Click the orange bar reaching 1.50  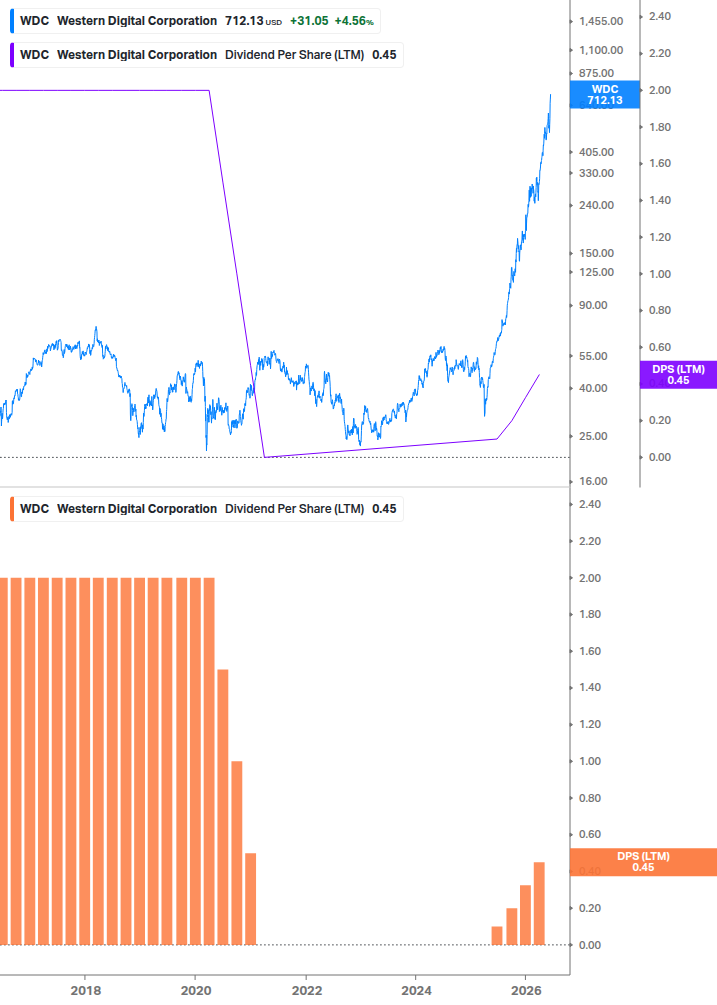click(223, 807)
